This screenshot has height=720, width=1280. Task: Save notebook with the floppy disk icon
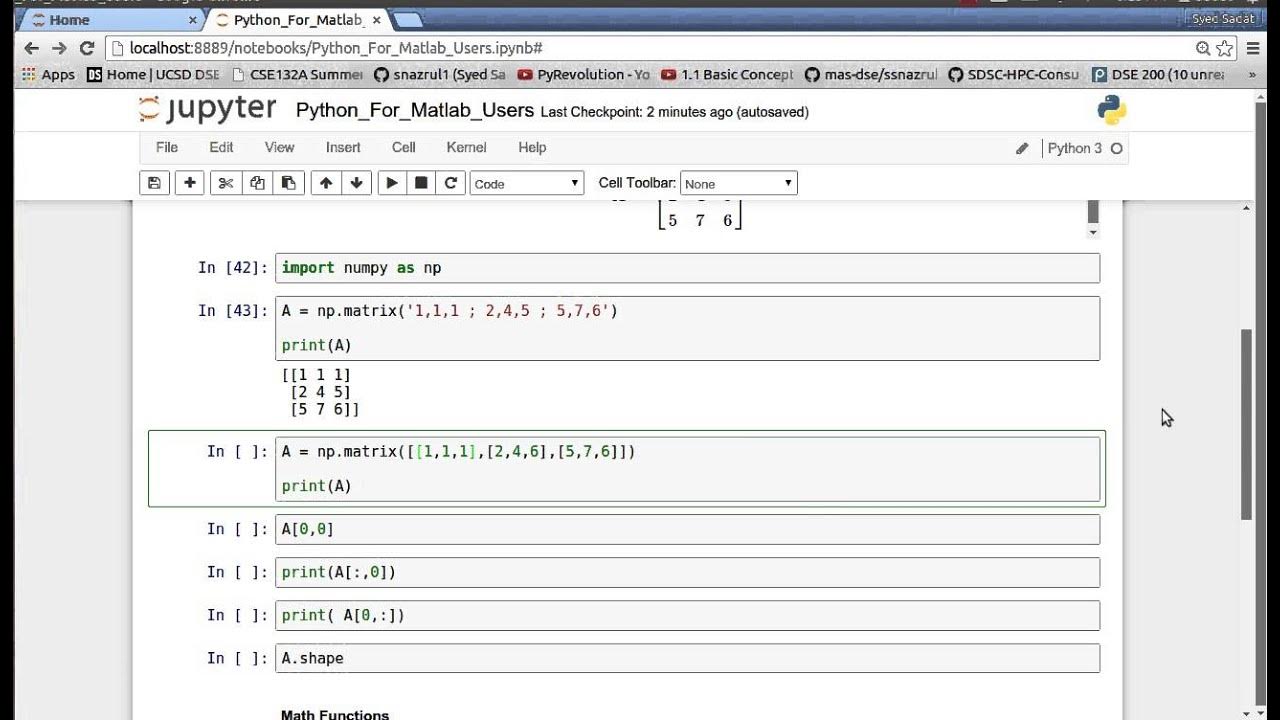pyautogui.click(x=154, y=183)
